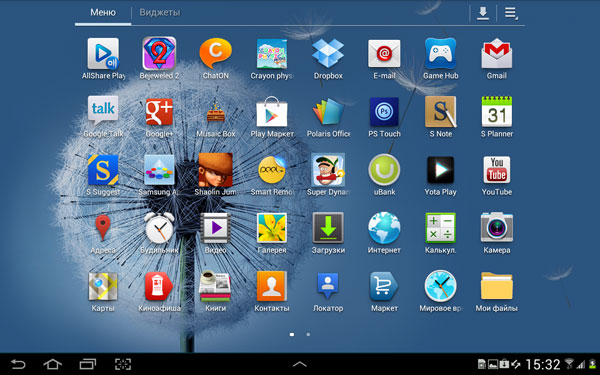
Task: Launch Yota Play app
Action: point(440,170)
